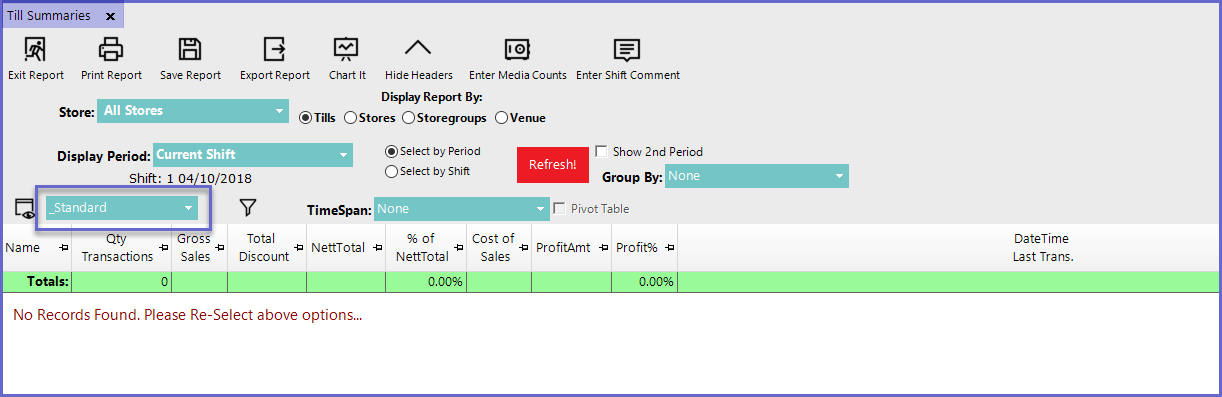The height and width of the screenshot is (397, 1222).
Task: Open the Display Period dropdown
Action: pyautogui.click(x=253, y=155)
